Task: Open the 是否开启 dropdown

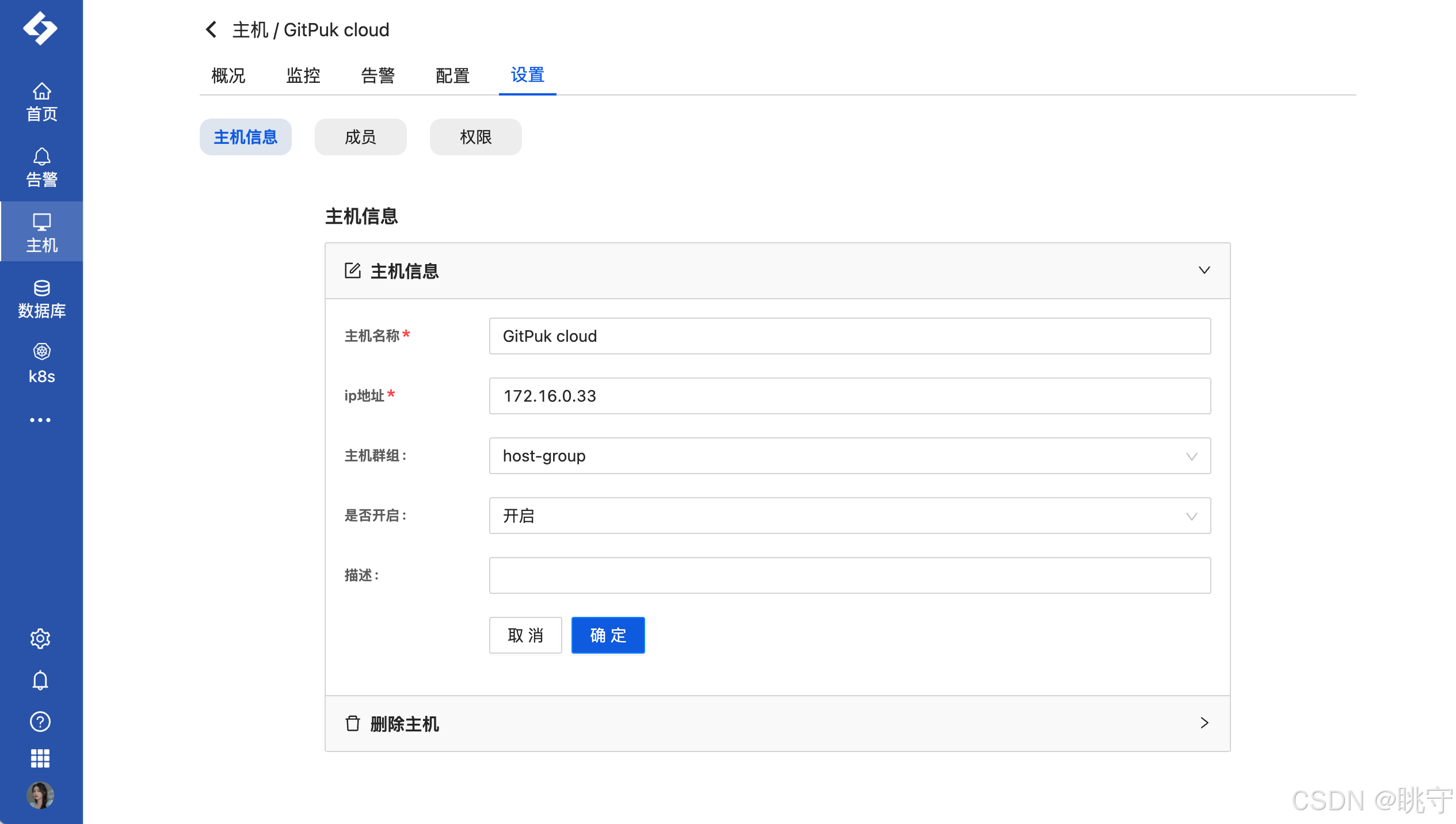Action: coord(850,516)
